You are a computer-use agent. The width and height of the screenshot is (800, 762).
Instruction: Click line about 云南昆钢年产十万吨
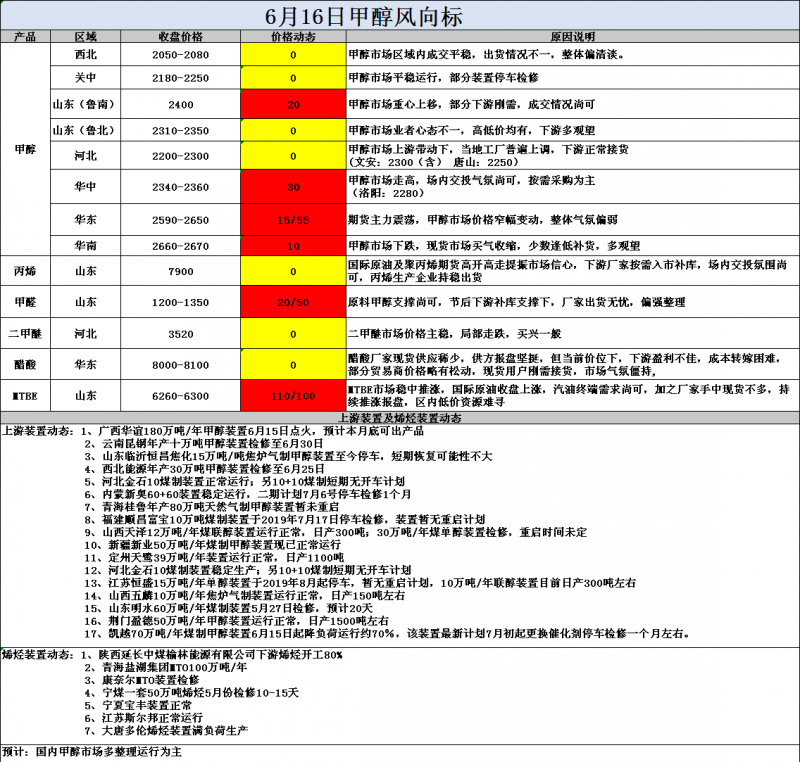[x=204, y=444]
